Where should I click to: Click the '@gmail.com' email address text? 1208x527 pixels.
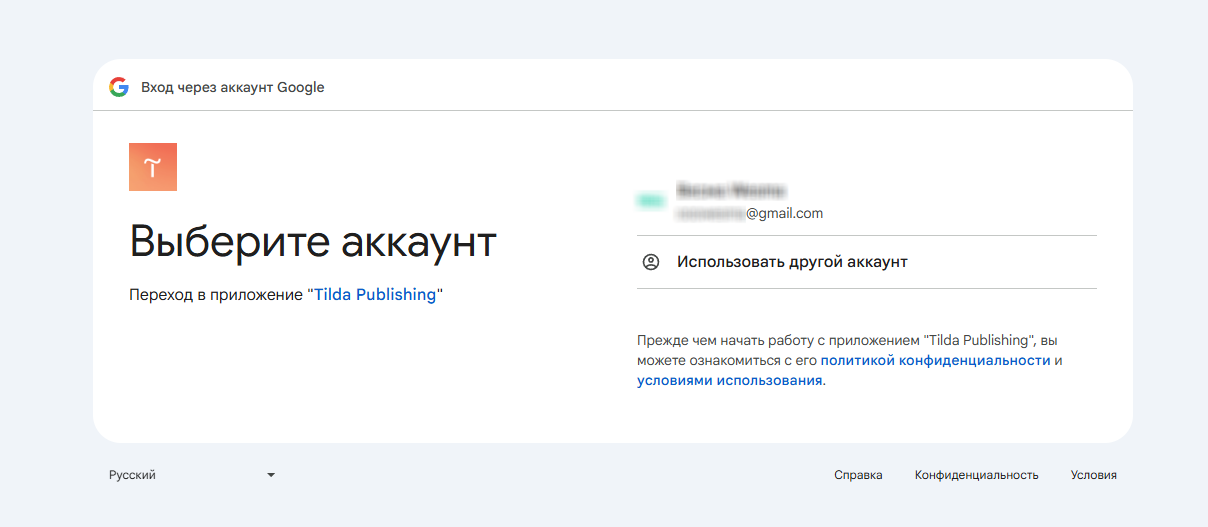point(750,213)
